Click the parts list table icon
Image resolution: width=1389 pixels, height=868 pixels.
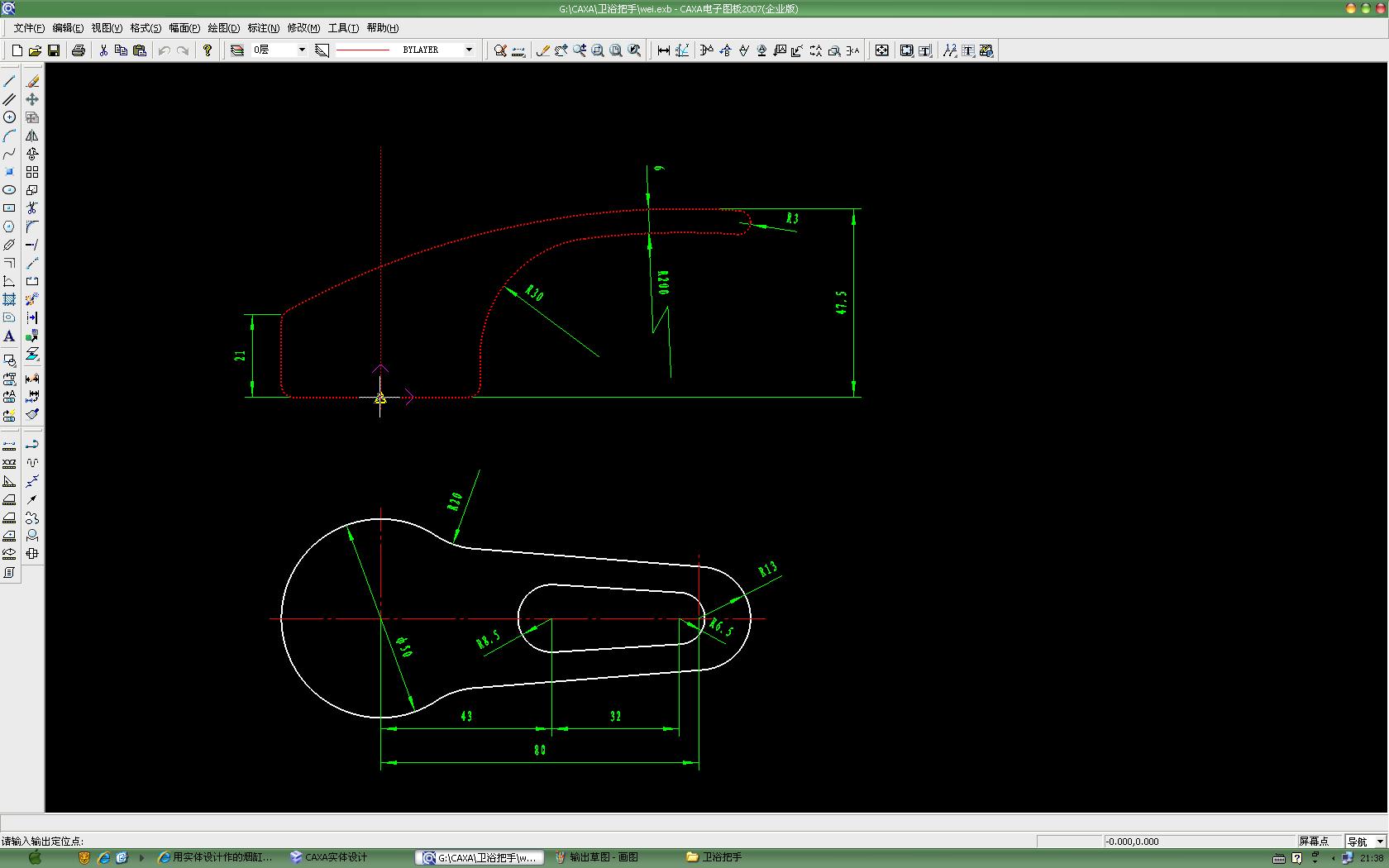click(968, 50)
